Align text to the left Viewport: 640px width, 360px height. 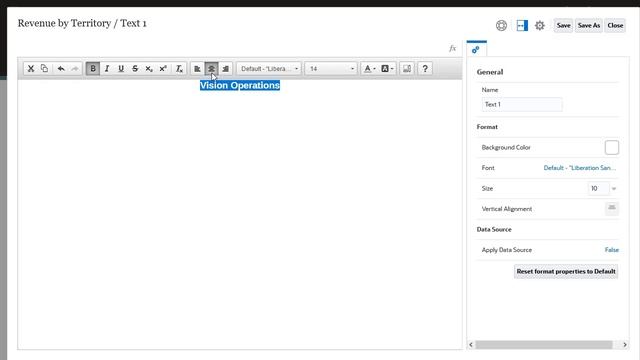coord(197,69)
